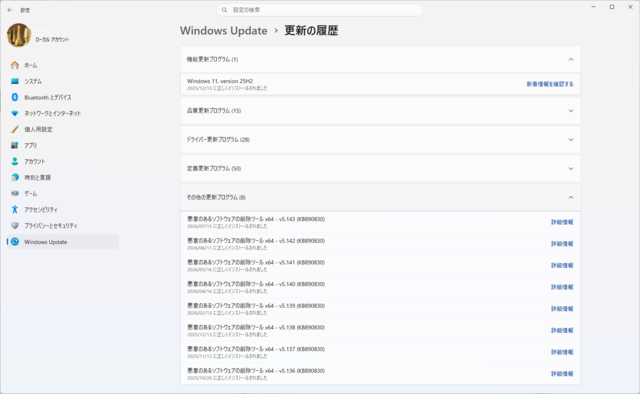This screenshot has width=640, height=394.
Task: Open ネットワークとインターネット page
Action: coord(62,113)
